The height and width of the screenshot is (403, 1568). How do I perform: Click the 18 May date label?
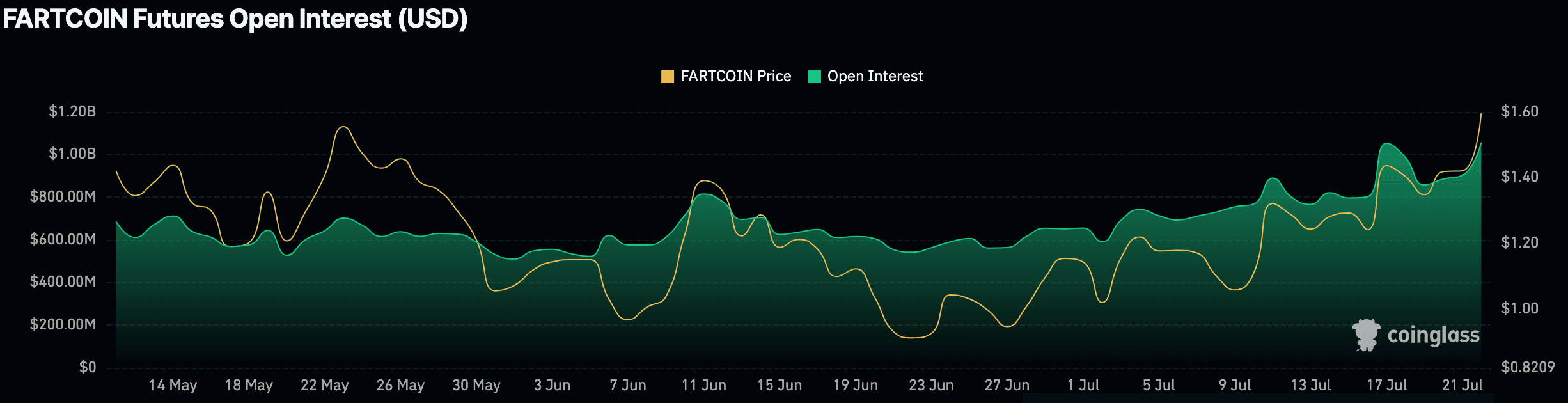click(x=249, y=385)
